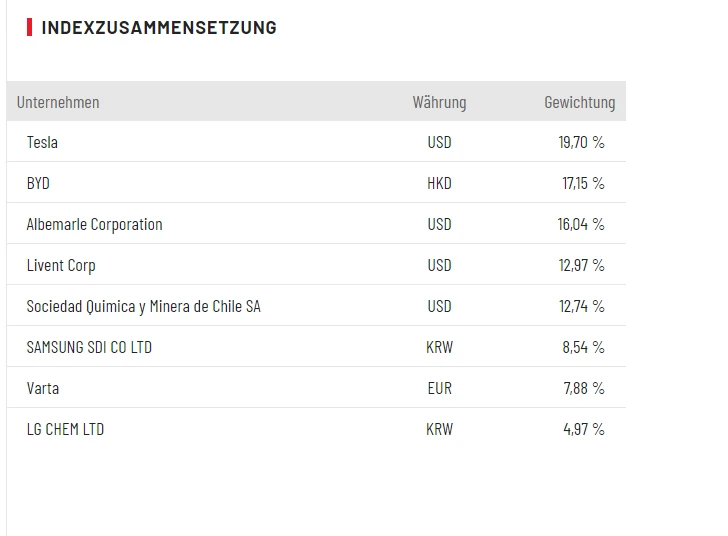
Task: Click the Gewichtung column header
Action: pyautogui.click(x=579, y=102)
